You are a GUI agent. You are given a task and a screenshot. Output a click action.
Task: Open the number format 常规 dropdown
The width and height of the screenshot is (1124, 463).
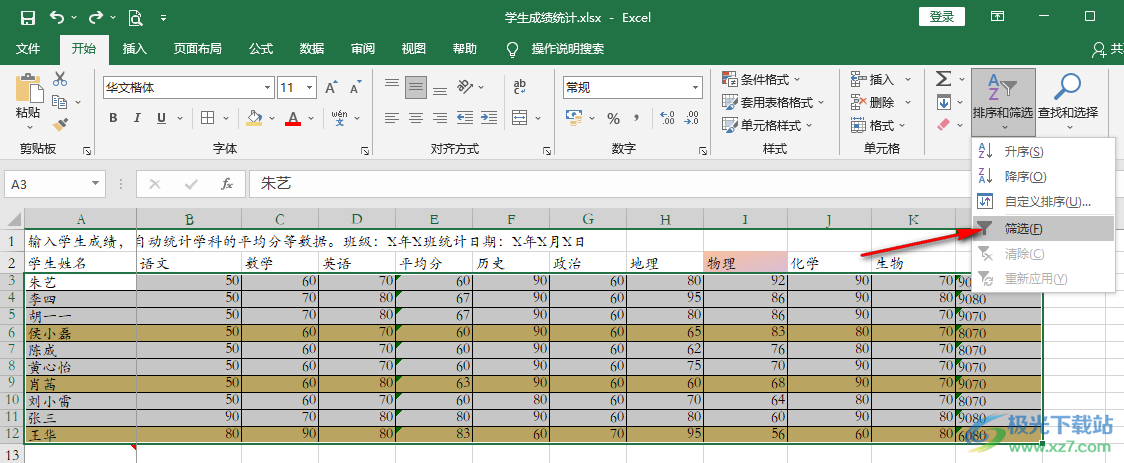point(628,88)
